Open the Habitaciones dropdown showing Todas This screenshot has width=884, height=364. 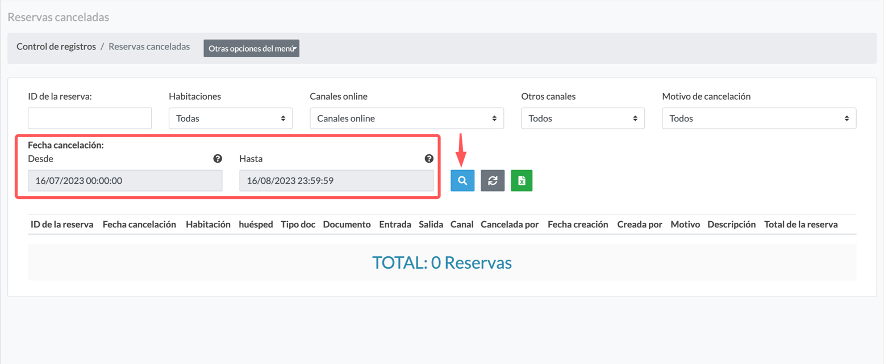231,118
